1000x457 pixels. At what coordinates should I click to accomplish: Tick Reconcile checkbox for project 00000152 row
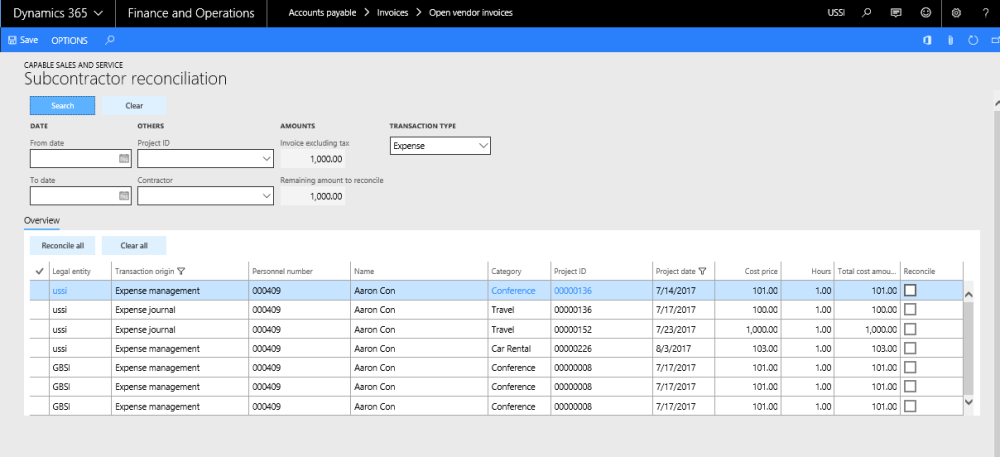[x=909, y=328]
